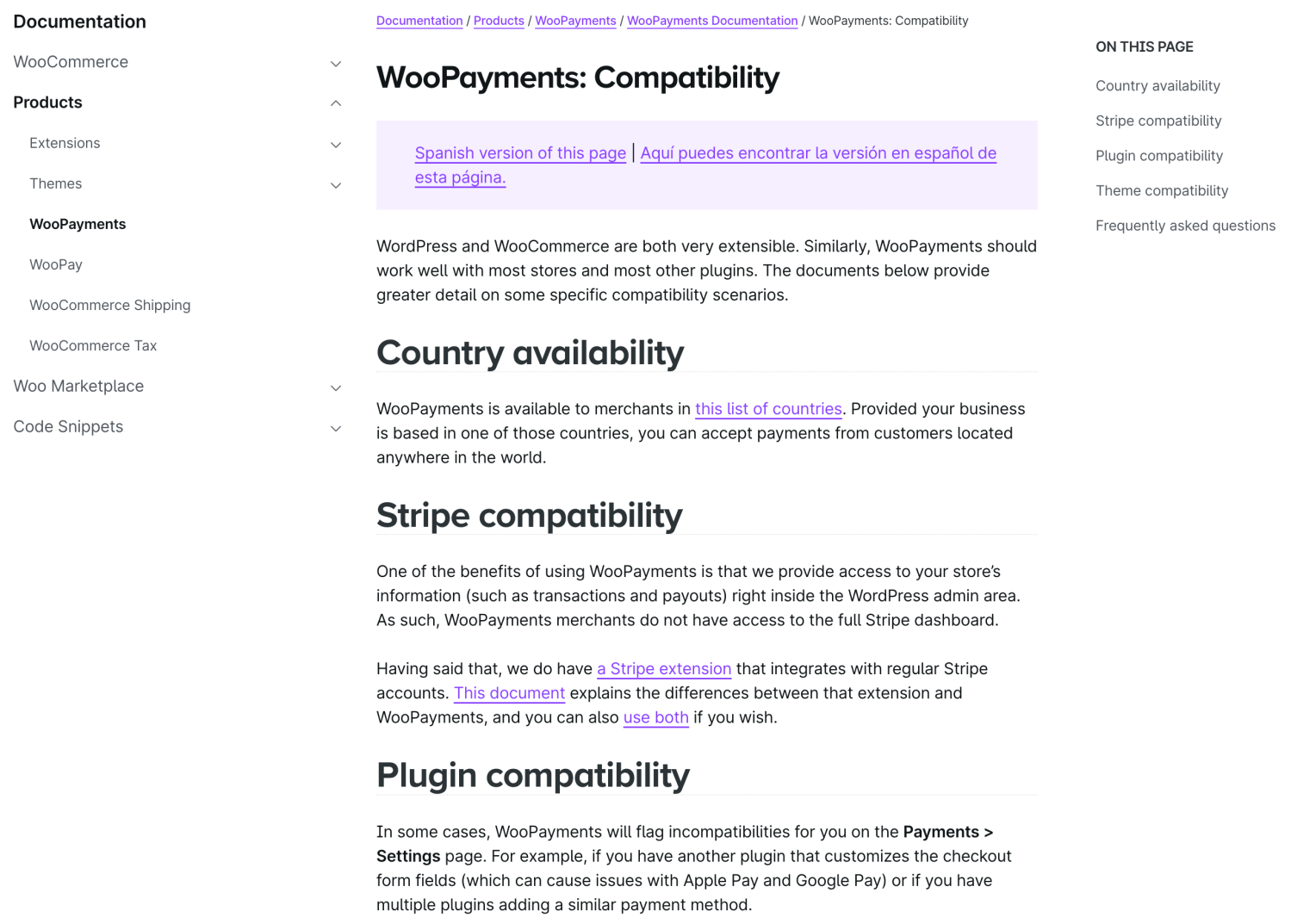Open the WooPayments Documentation breadcrumb
The height and width of the screenshot is (924, 1291).
click(712, 21)
